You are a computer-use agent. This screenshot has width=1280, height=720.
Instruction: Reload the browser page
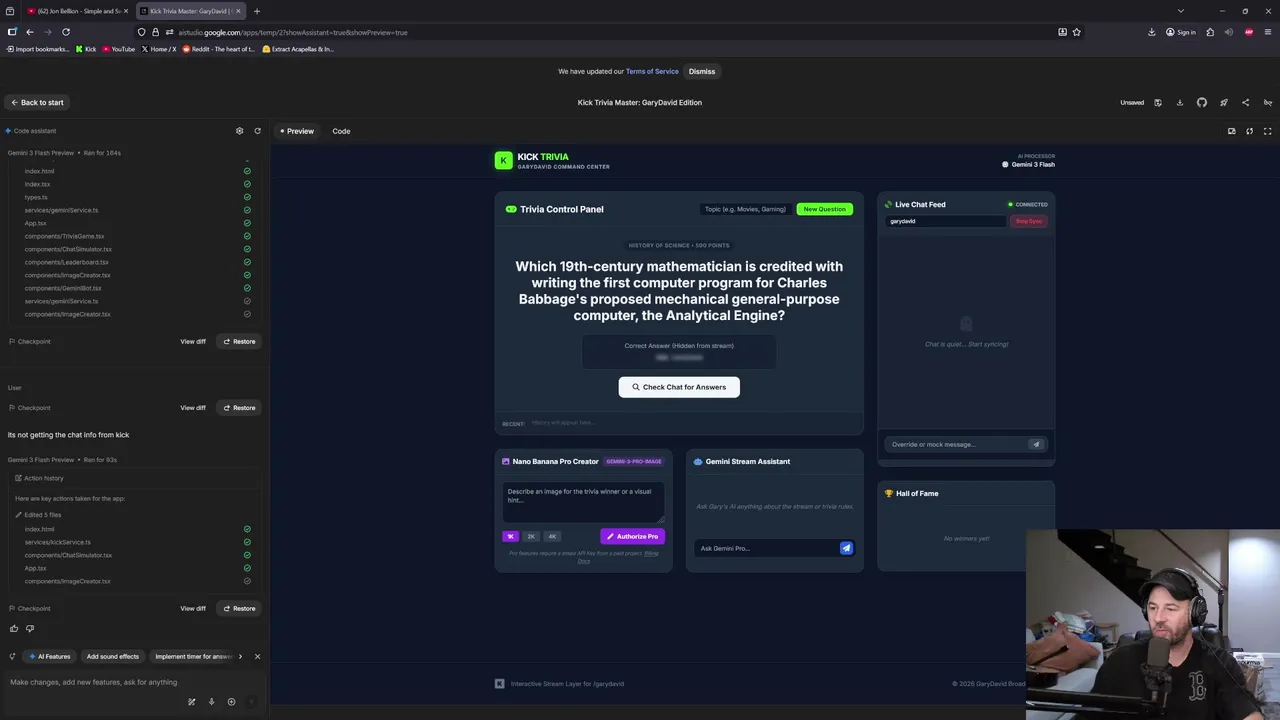click(66, 32)
